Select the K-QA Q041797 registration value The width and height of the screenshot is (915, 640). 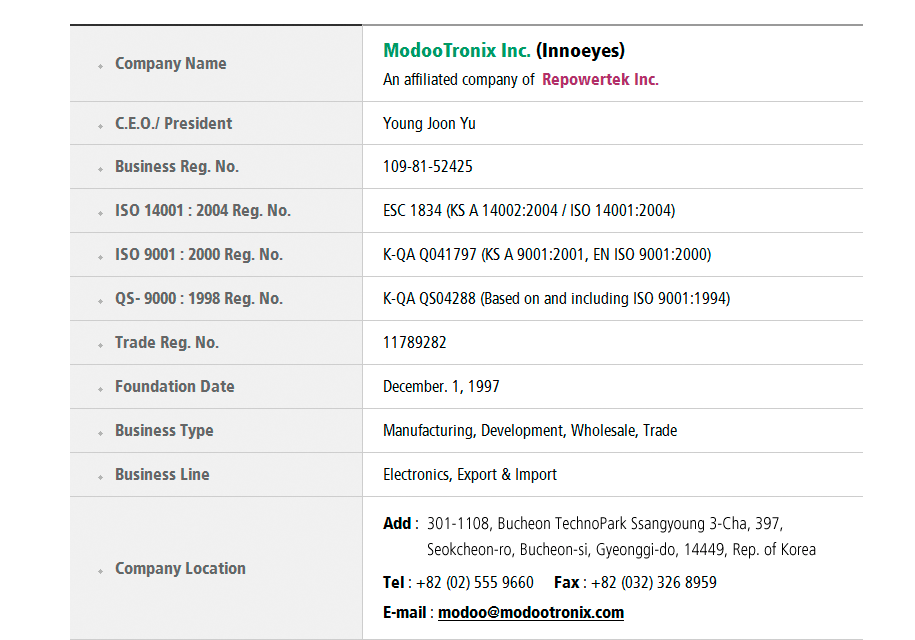click(547, 255)
